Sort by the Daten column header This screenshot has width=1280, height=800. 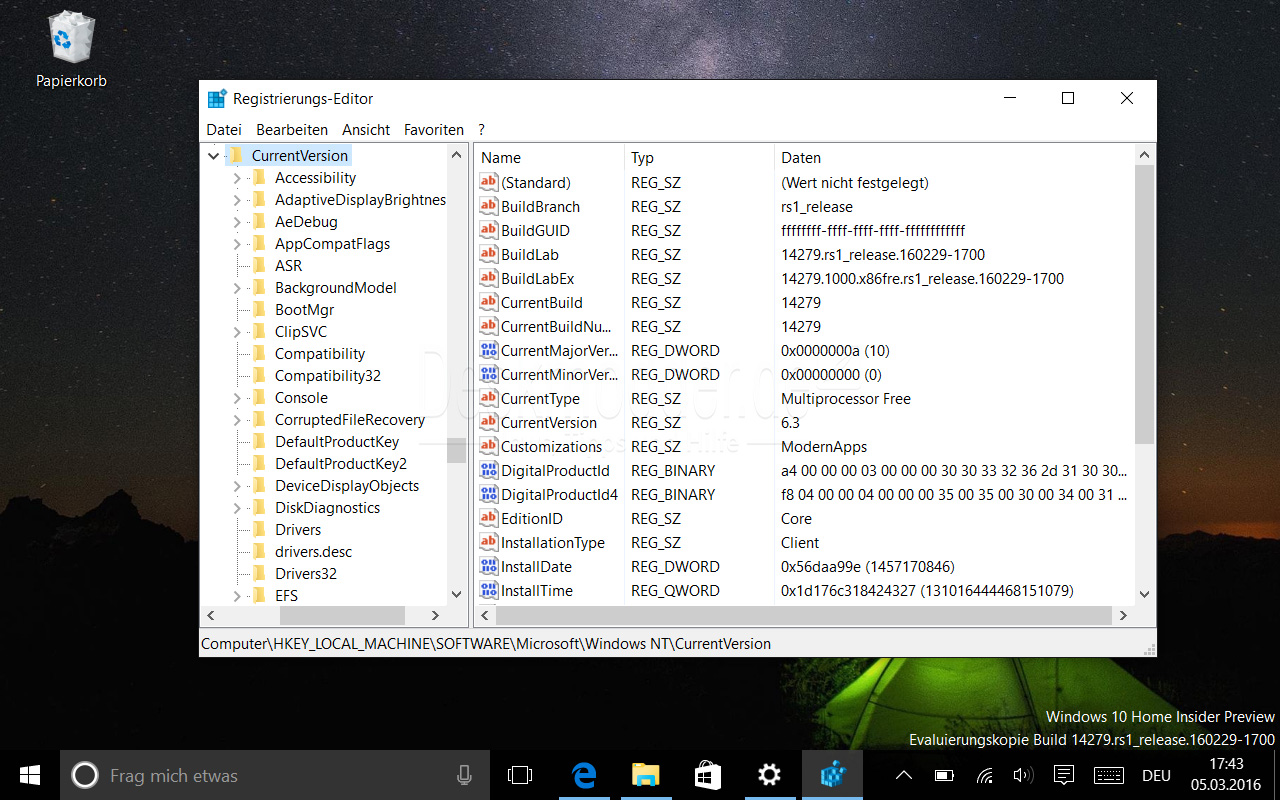(x=954, y=157)
